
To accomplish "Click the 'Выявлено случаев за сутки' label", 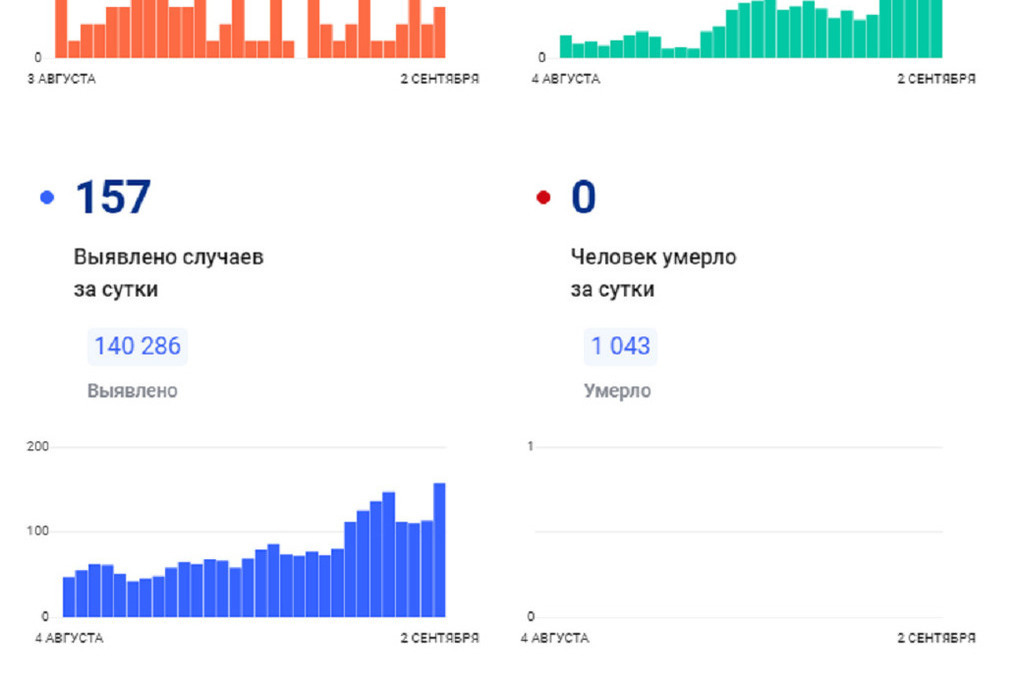I will 168,273.
